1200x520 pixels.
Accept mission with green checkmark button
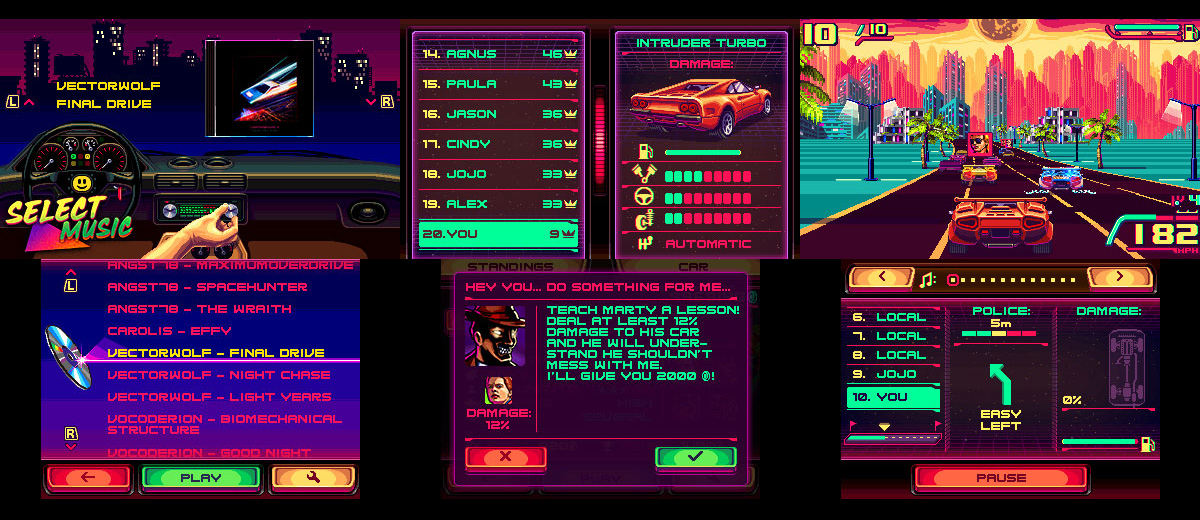(x=695, y=457)
